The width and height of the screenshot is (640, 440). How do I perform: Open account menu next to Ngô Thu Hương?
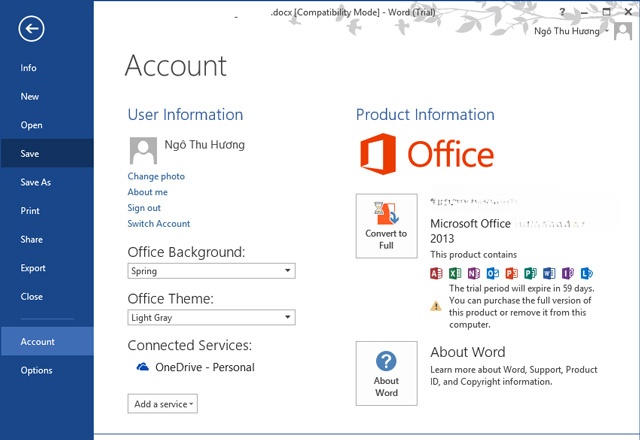(607, 31)
